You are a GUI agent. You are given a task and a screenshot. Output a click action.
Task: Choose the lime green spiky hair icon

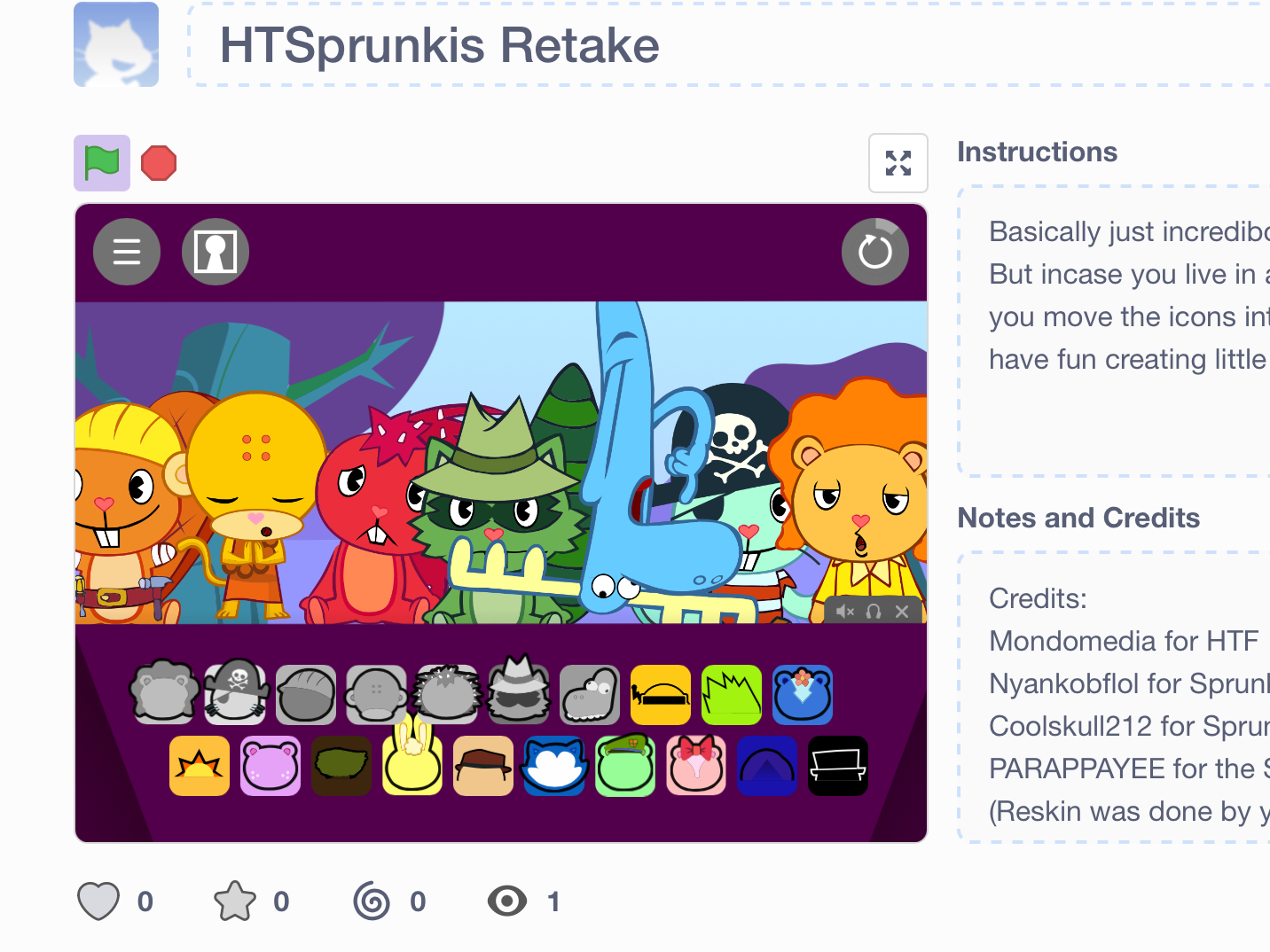click(x=732, y=695)
